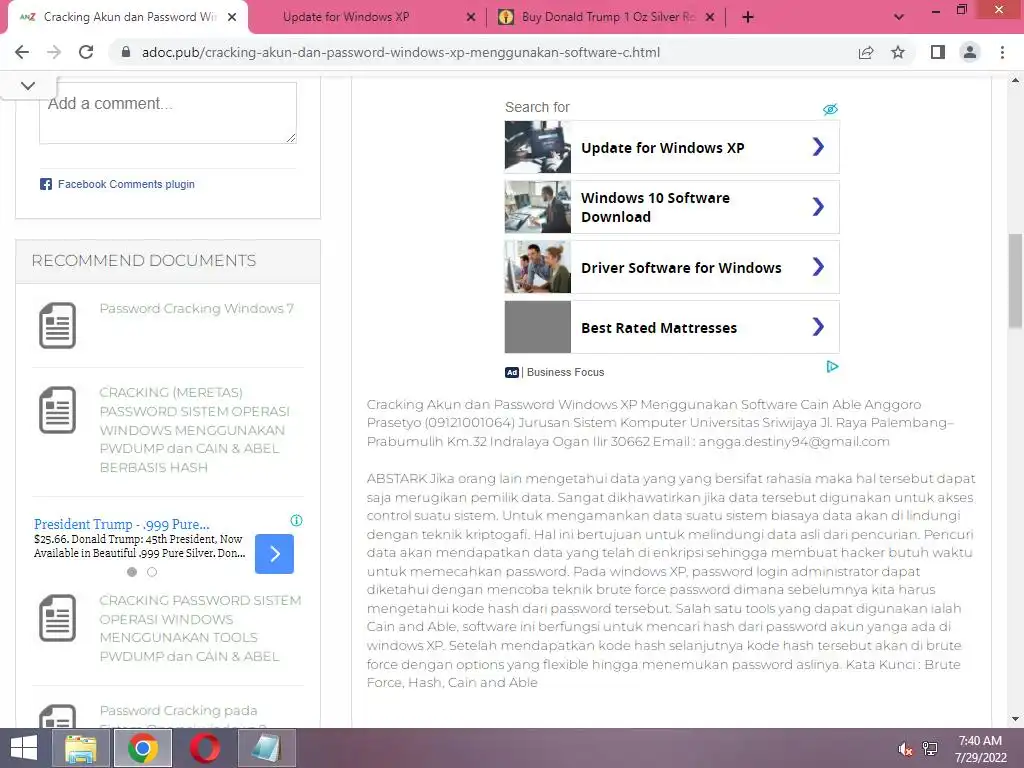The width and height of the screenshot is (1024, 768).
Task: Switch to Buy Donald Trump Silver tab
Action: [x=607, y=18]
